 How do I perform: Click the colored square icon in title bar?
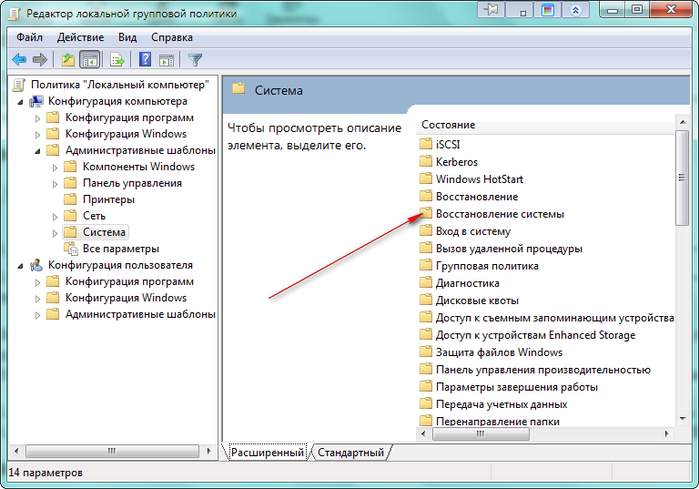point(547,10)
